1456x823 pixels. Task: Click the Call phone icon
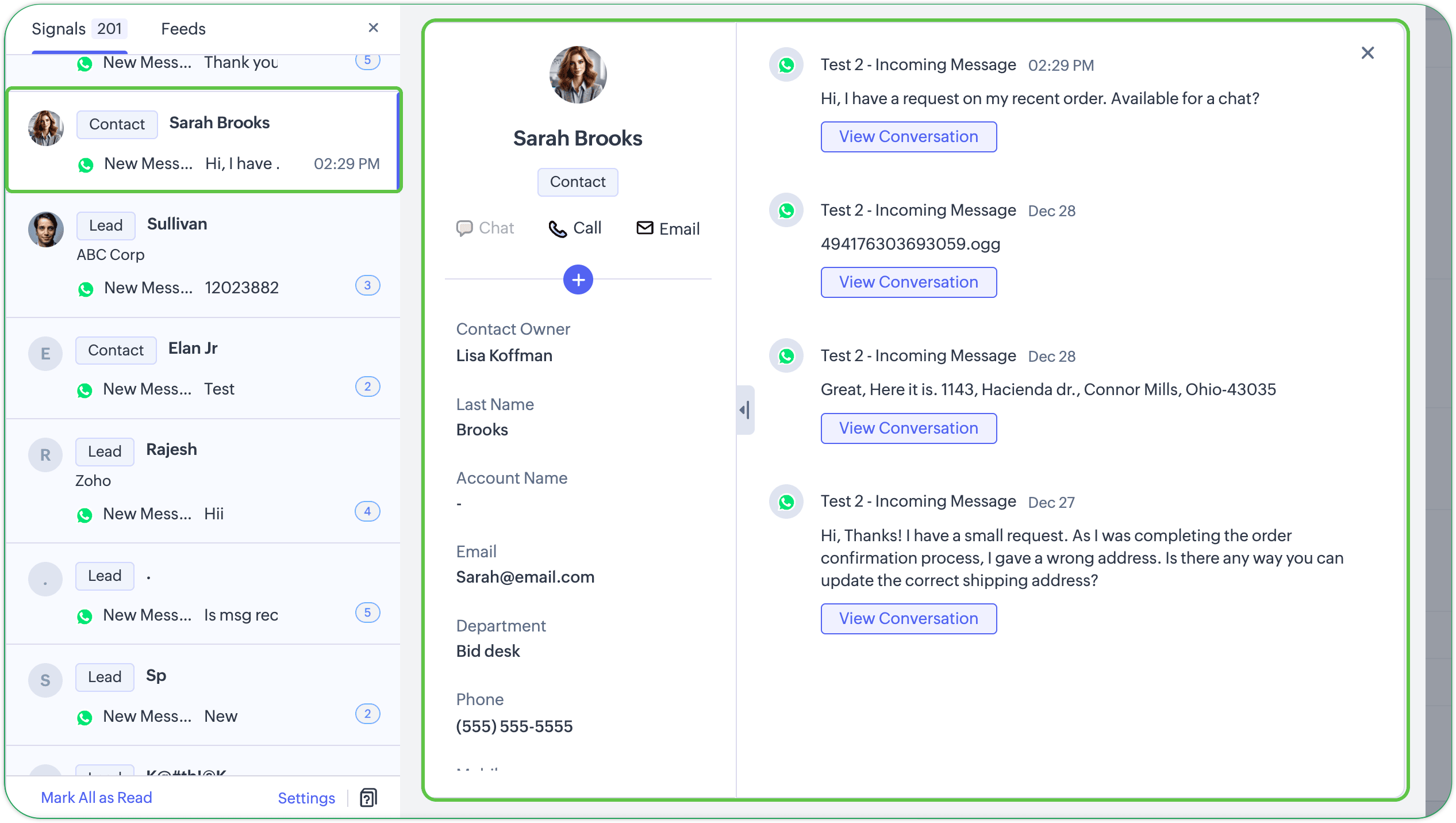(557, 229)
